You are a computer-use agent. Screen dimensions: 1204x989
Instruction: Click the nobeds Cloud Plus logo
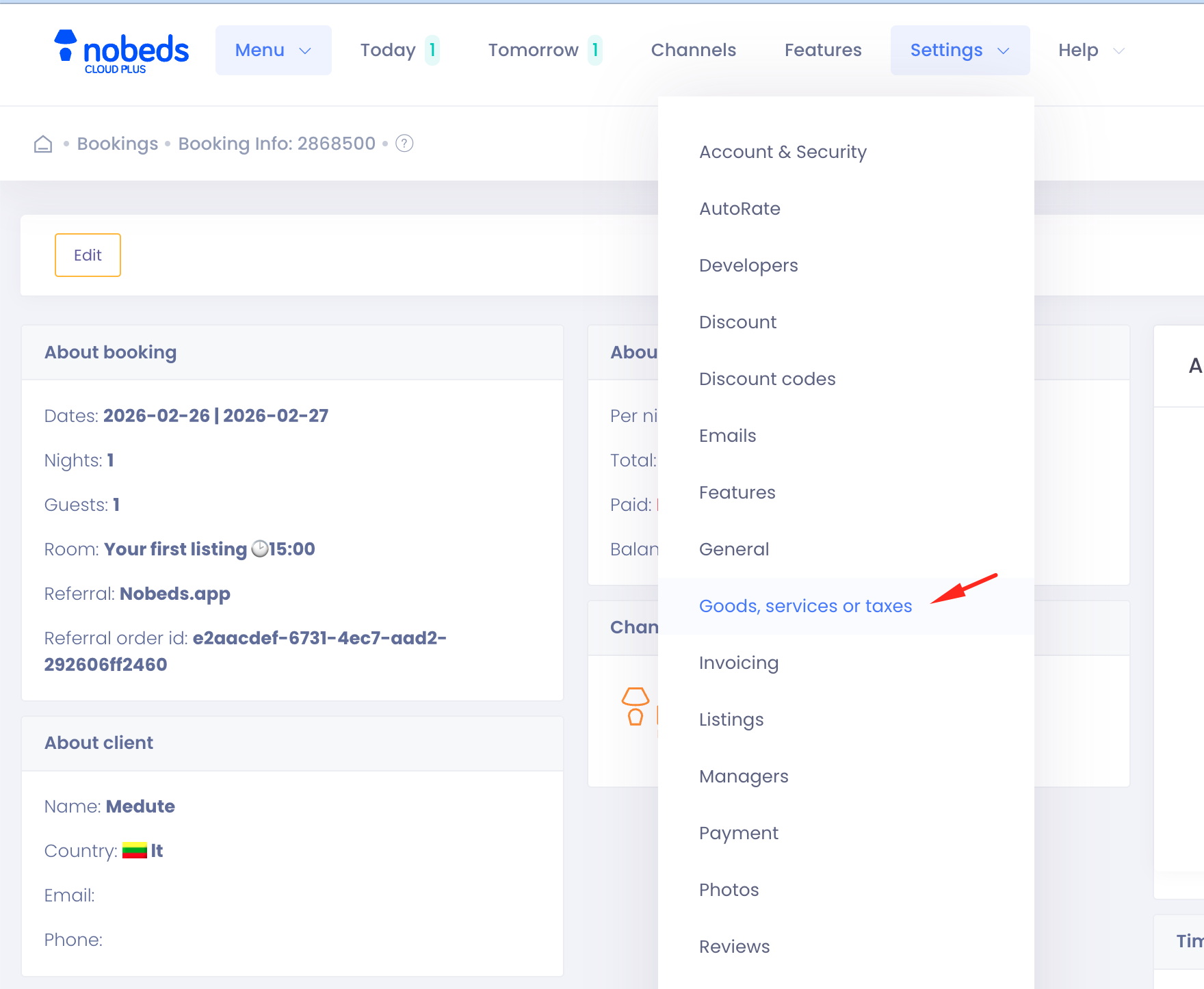pos(120,49)
